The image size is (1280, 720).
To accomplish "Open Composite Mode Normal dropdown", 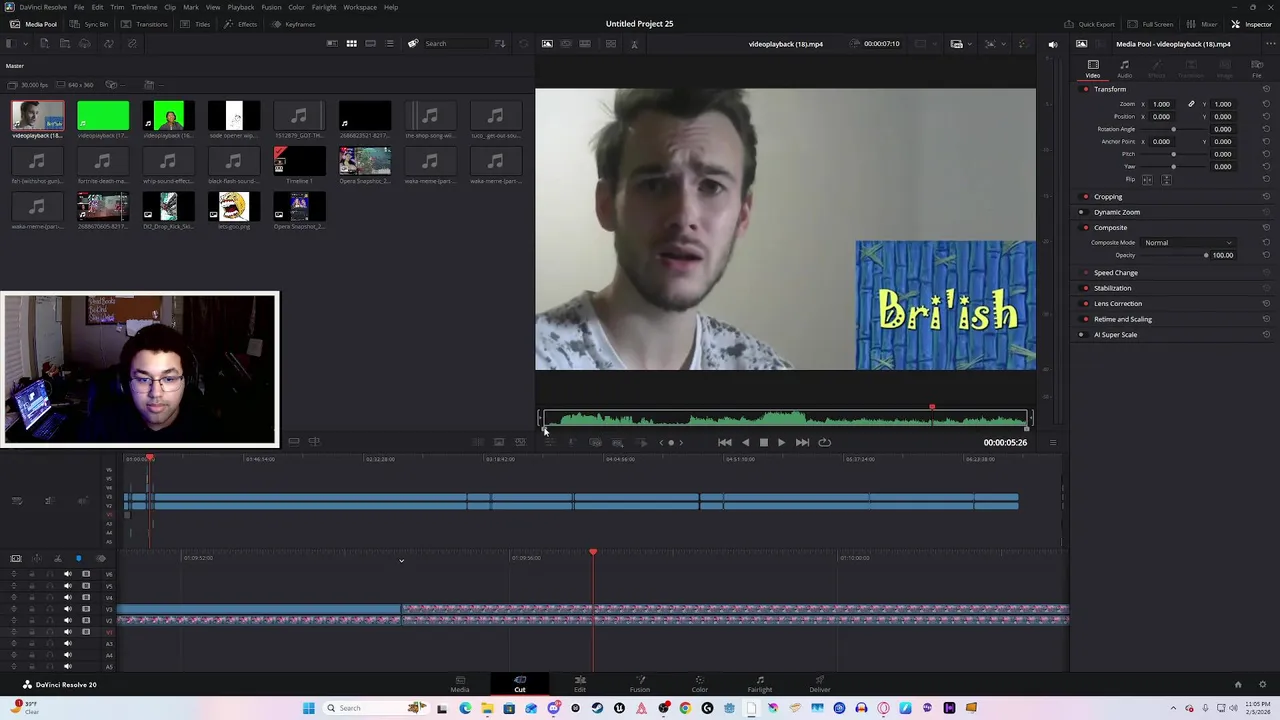I will (x=1189, y=243).
